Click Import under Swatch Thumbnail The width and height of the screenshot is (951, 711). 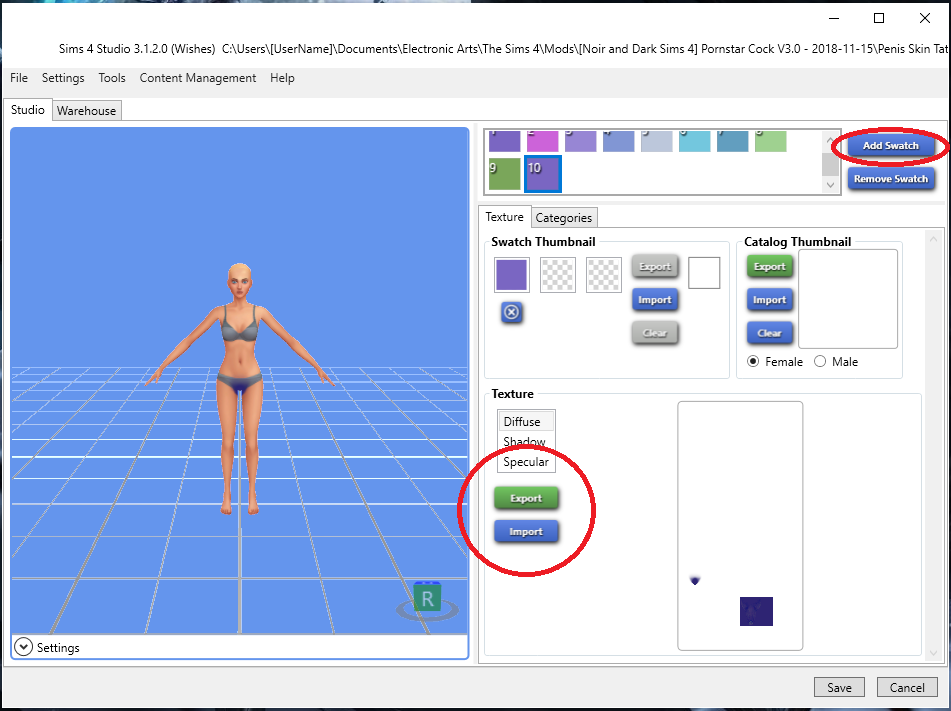click(x=655, y=300)
